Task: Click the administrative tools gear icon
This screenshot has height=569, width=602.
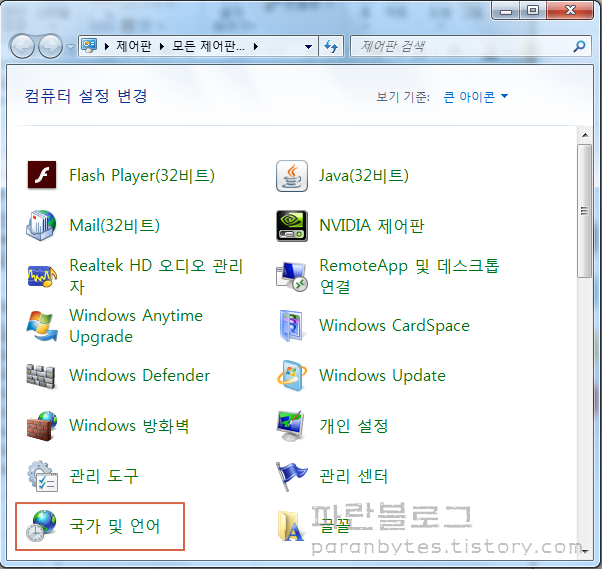Action: pyautogui.click(x=42, y=476)
